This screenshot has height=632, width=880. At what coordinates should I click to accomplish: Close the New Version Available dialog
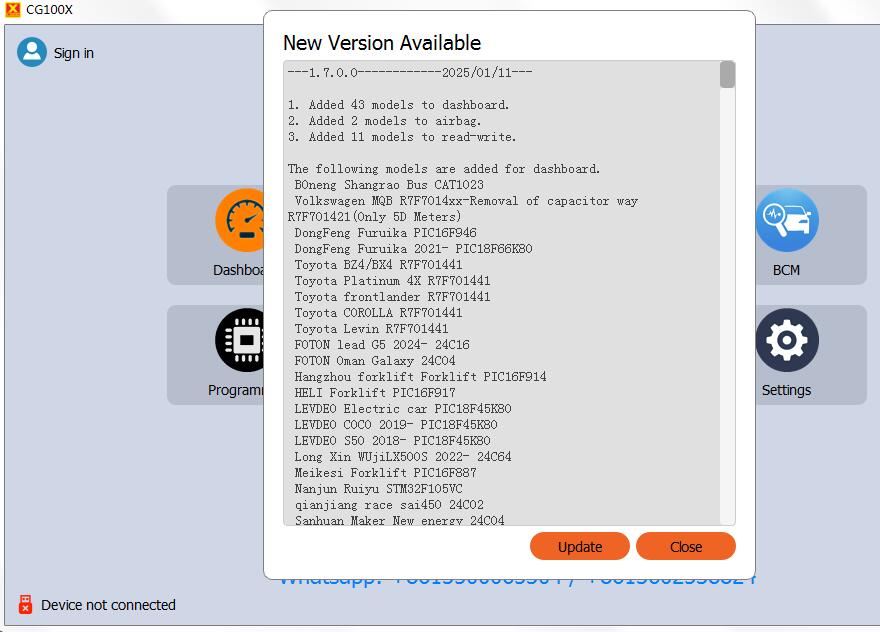point(685,546)
